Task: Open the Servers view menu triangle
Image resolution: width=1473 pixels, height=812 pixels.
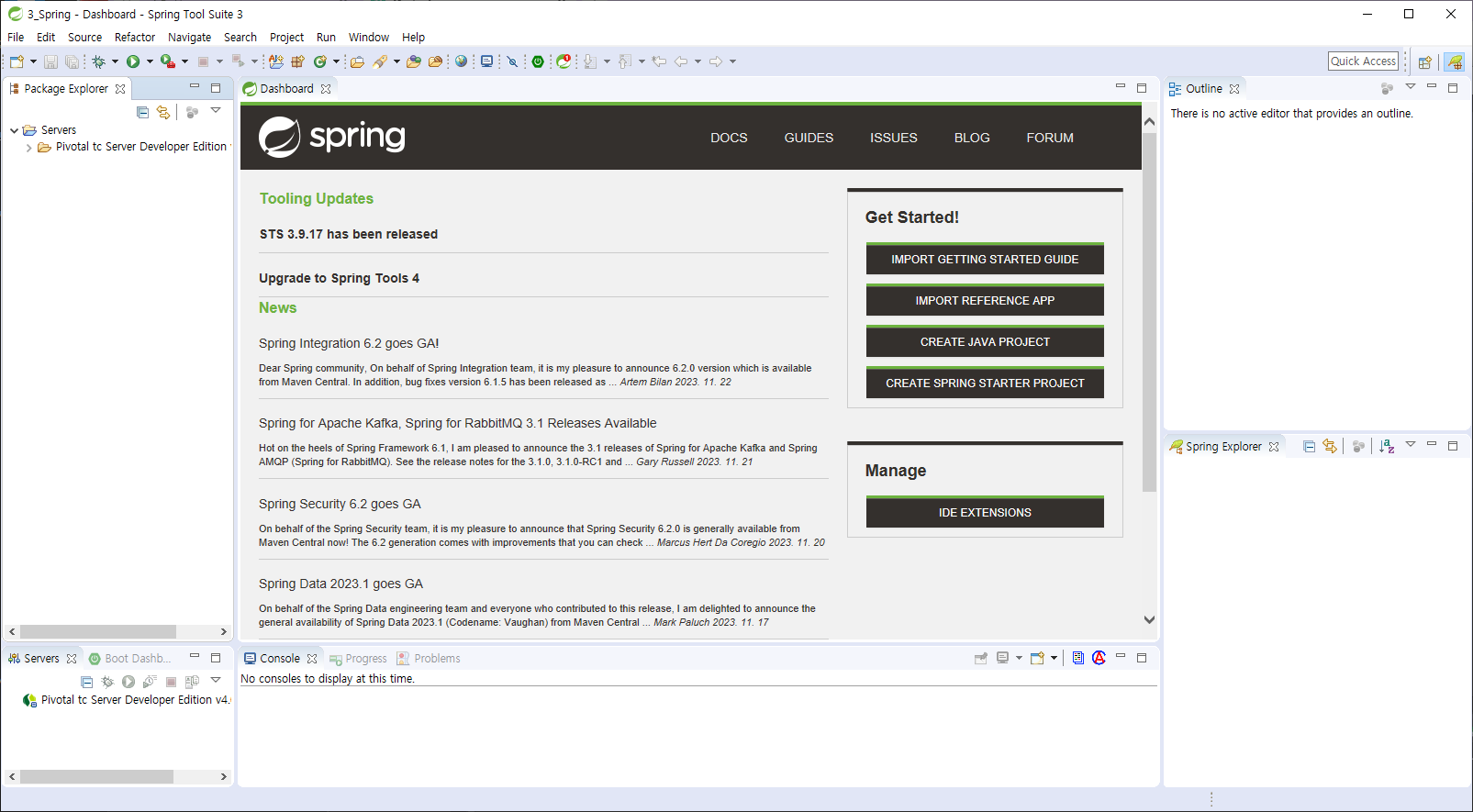Action: (216, 681)
